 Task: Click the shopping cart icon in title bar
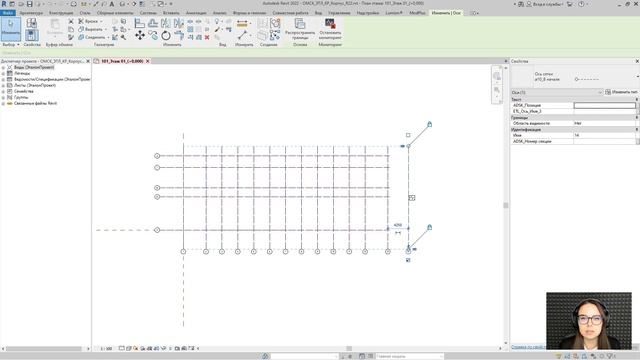point(570,4)
